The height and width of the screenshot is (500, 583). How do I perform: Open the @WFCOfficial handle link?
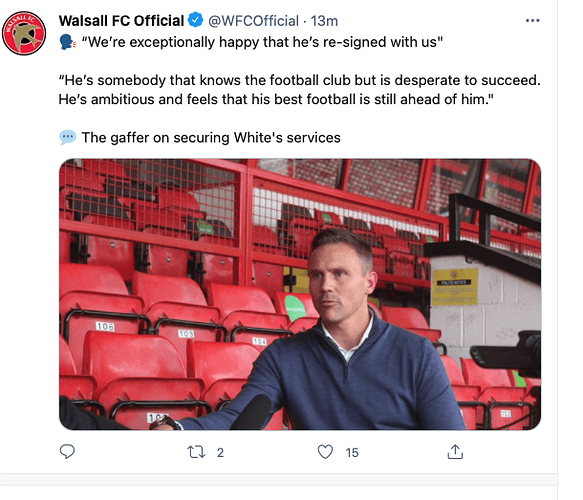(x=253, y=21)
